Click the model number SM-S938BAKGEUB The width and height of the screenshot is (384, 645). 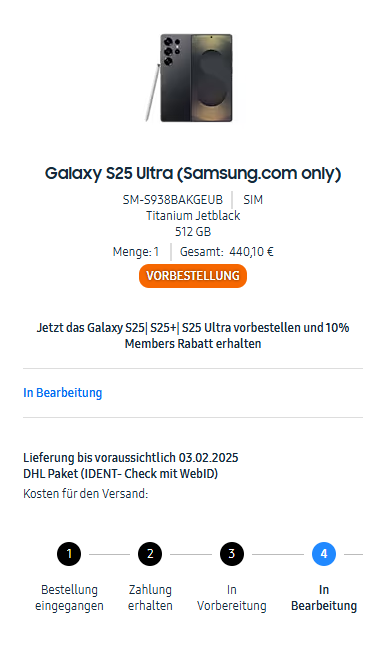pyautogui.click(x=173, y=200)
